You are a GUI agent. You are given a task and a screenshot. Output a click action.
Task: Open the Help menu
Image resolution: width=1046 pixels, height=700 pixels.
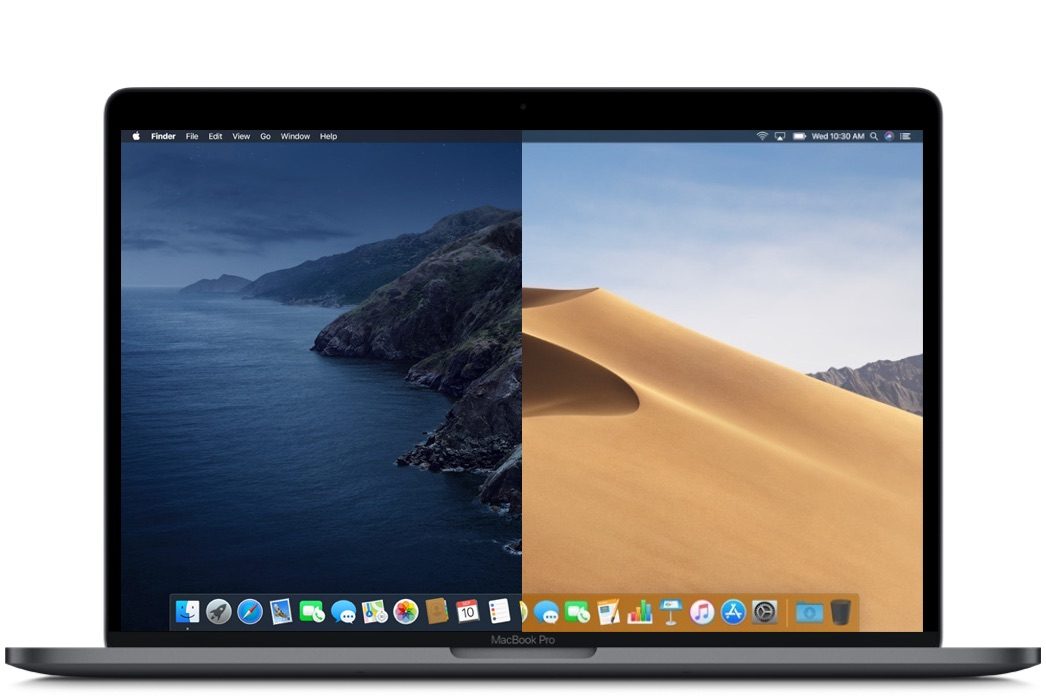pos(328,136)
